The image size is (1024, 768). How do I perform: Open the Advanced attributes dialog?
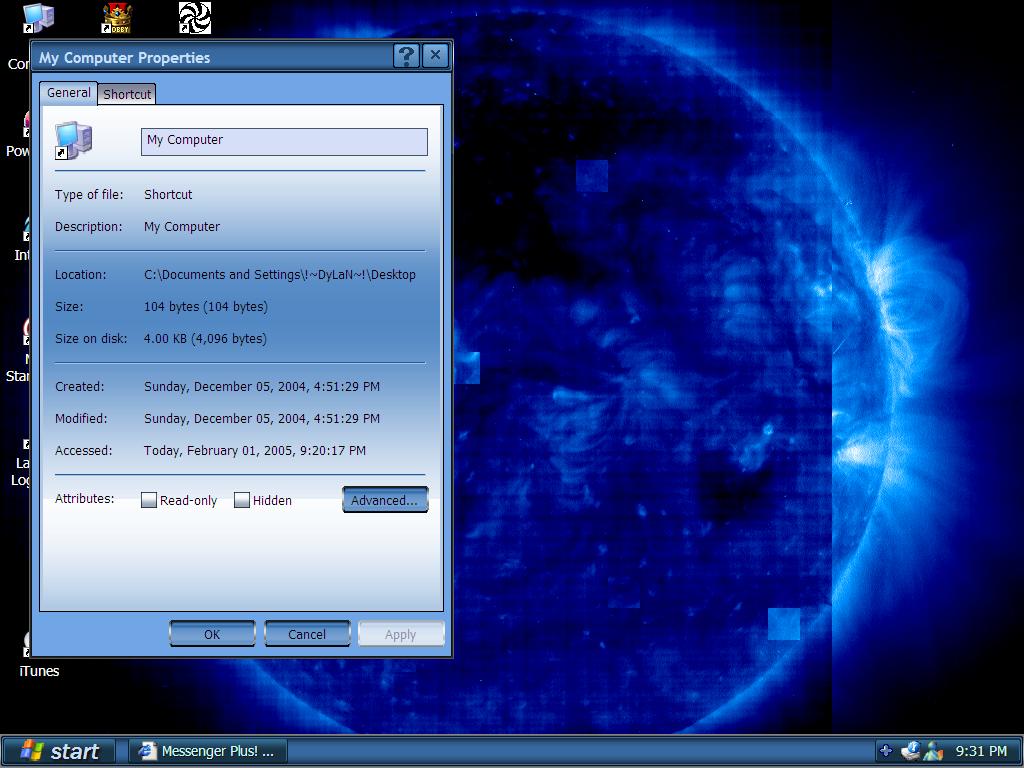(x=384, y=500)
